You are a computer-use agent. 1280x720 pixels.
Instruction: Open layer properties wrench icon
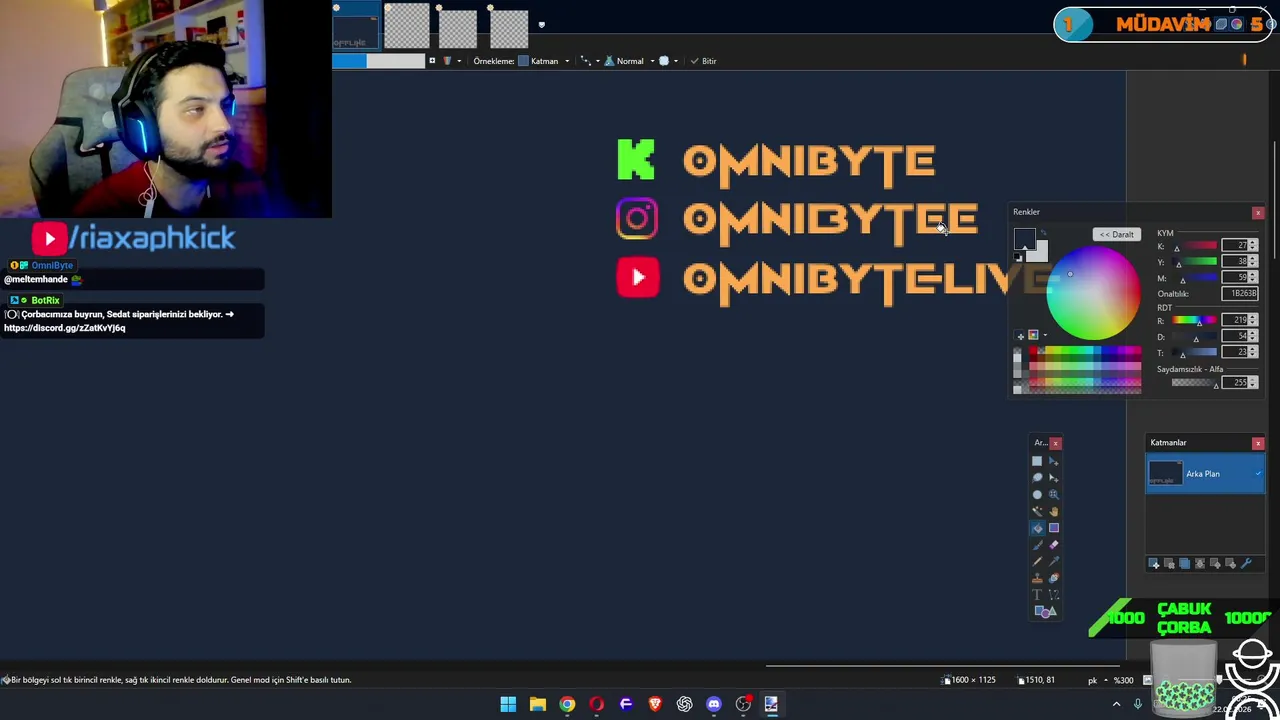[1246, 564]
